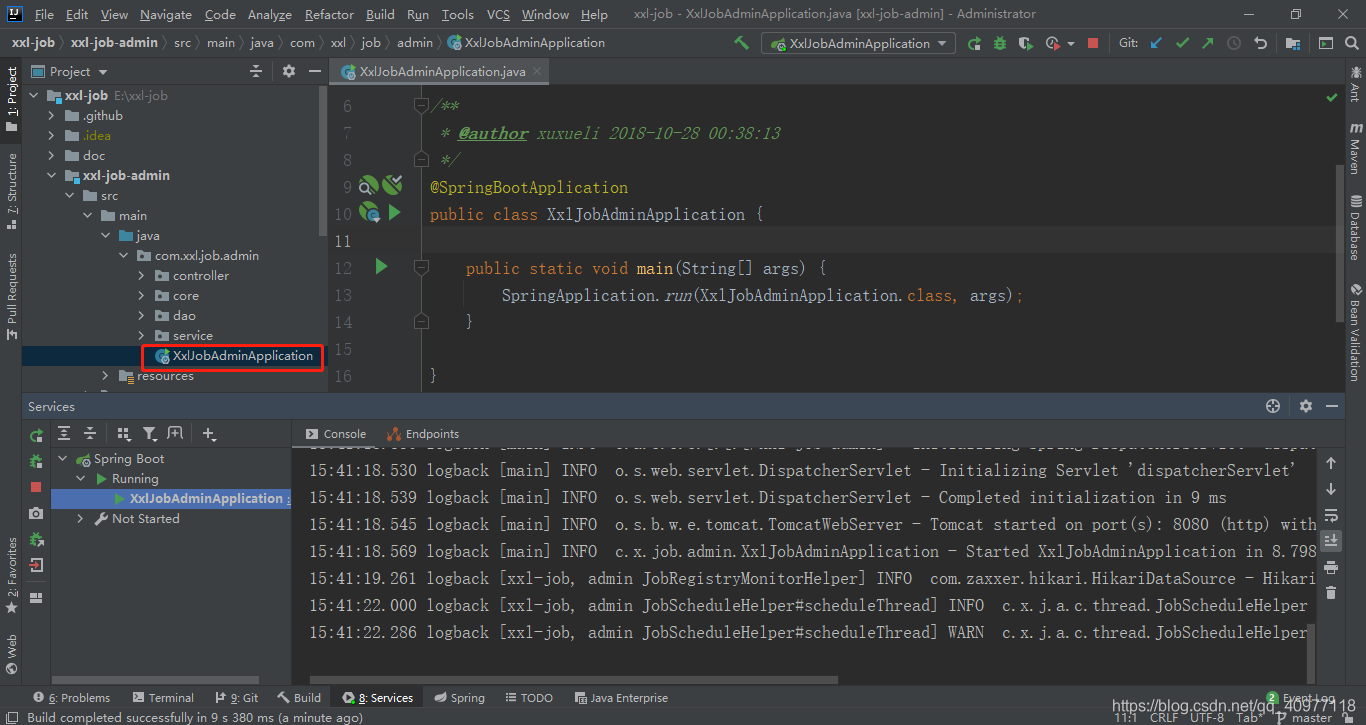Open the Refactor menu
Viewport: 1366px width, 725px height.
pos(329,14)
